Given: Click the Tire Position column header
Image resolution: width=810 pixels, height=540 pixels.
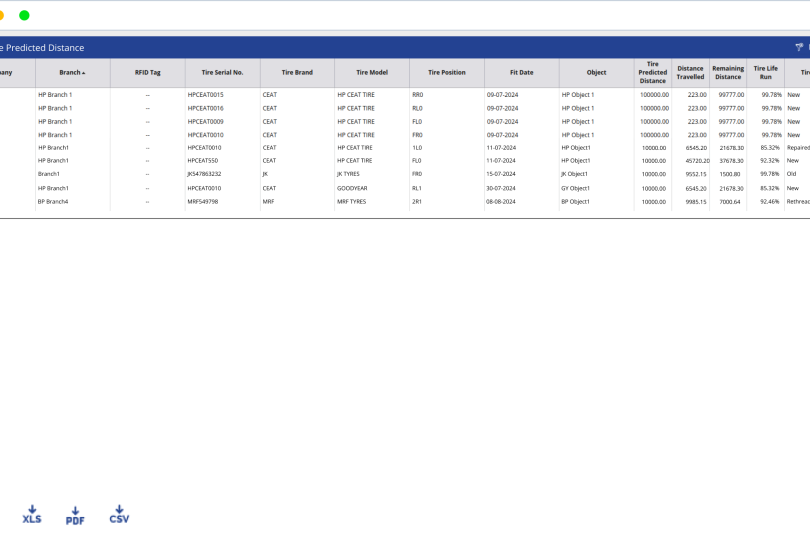Looking at the screenshot, I should click(446, 73).
